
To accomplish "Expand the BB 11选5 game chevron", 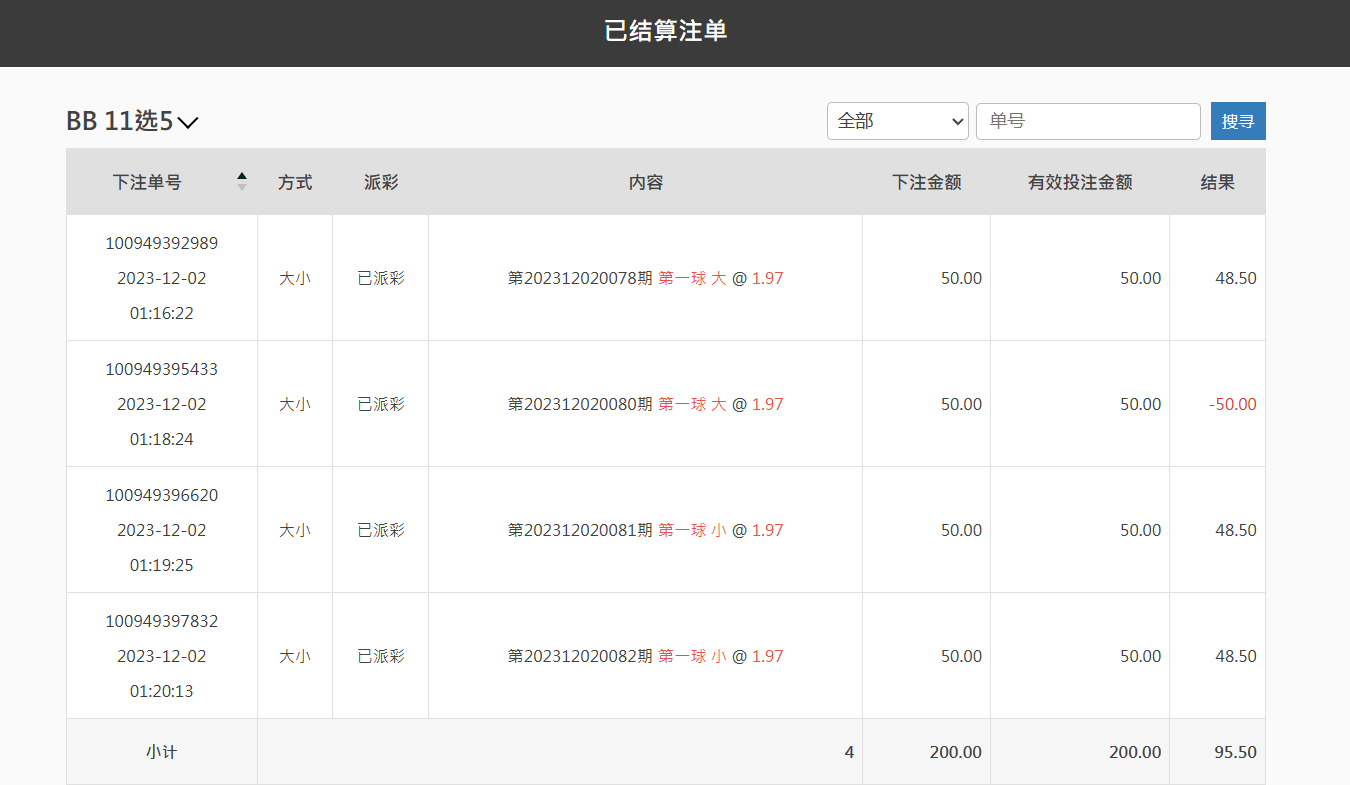I will pos(188,122).
